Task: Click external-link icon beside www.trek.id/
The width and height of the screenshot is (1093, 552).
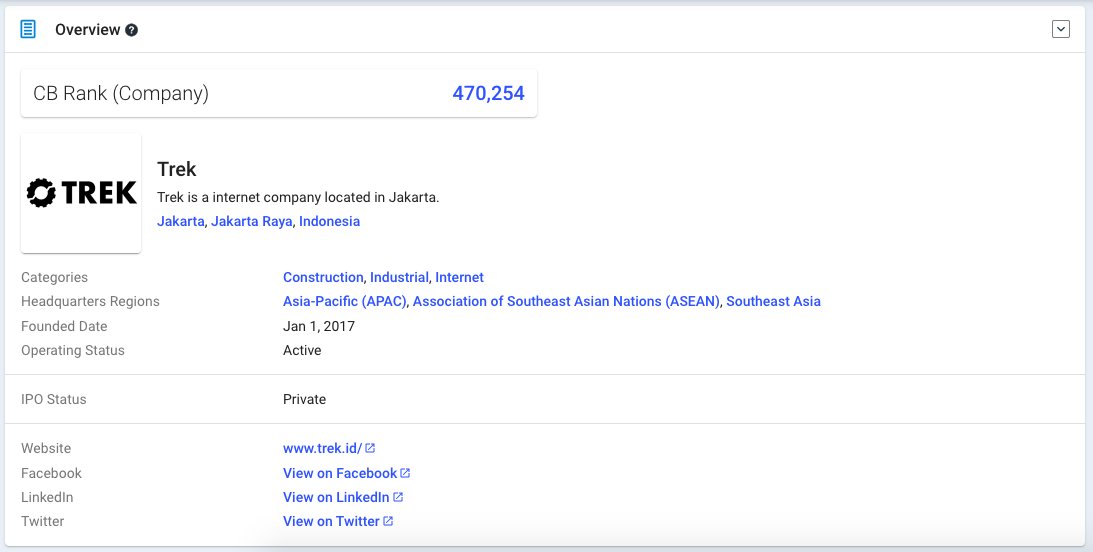Action: 370,447
